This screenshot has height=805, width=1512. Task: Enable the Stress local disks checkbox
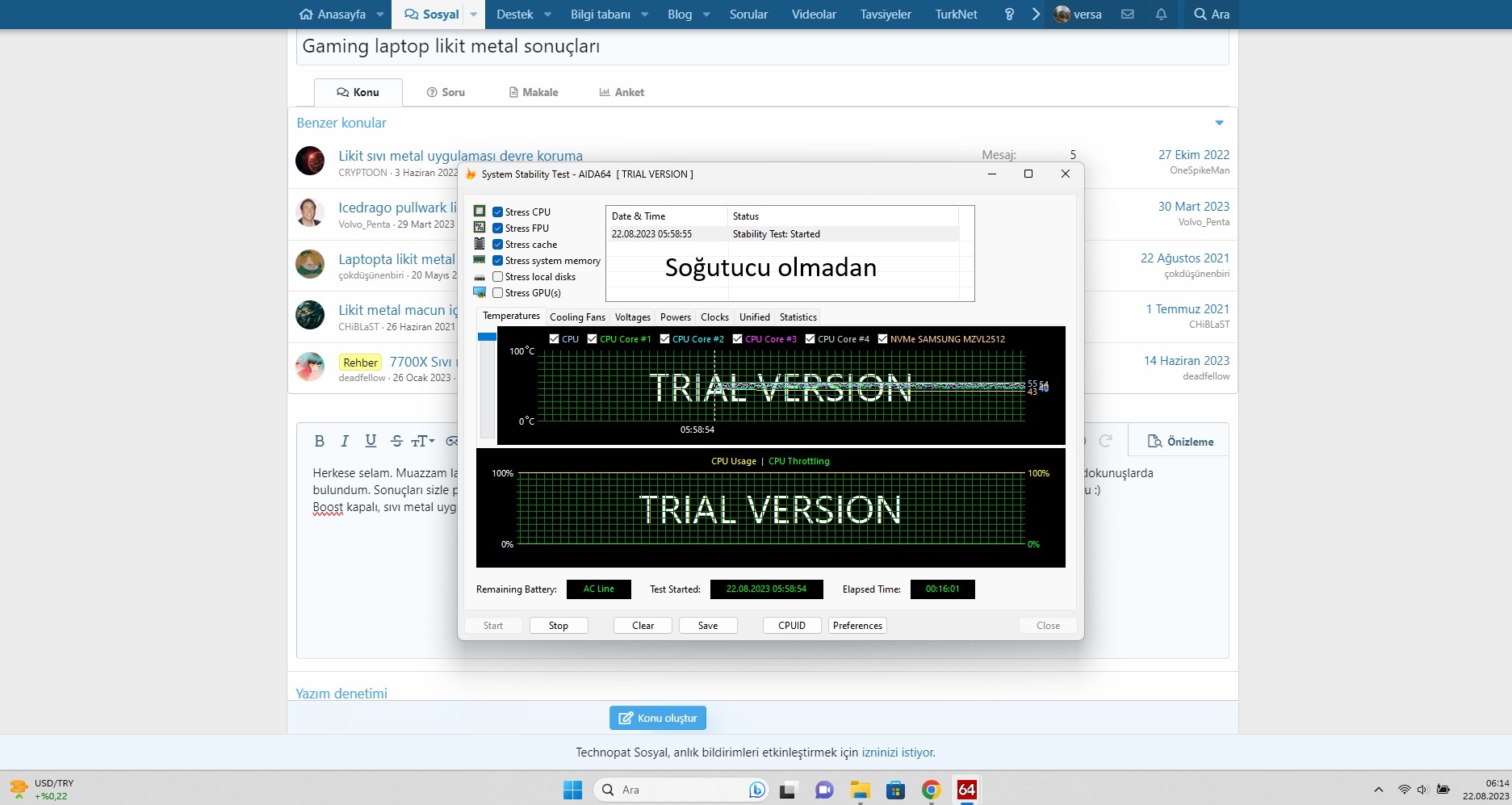(x=498, y=277)
